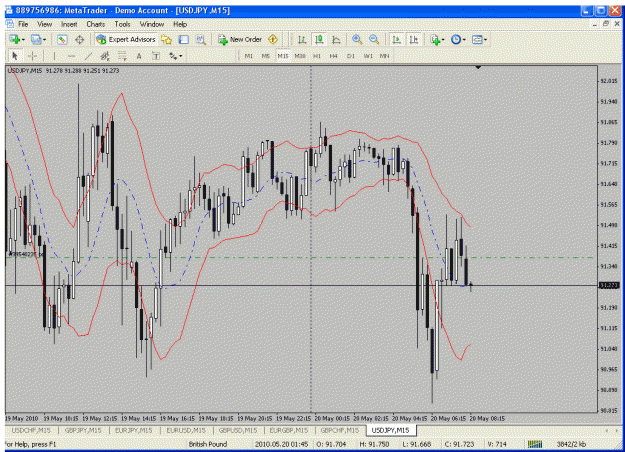Switch to D1 timeframe
Screen dimensions: 625x452
351,56
